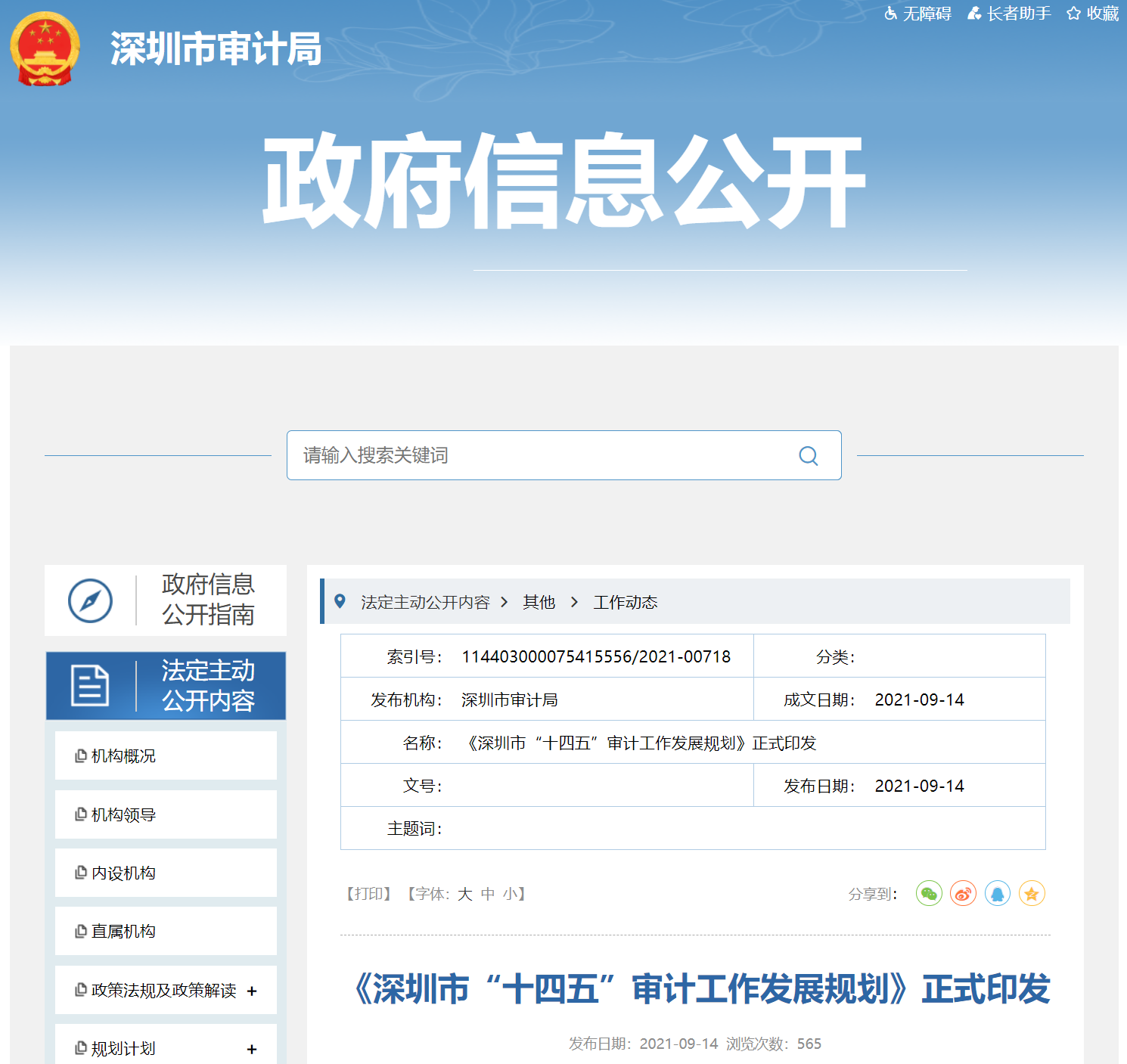Enable 无障碍 accessibility mode
The height and width of the screenshot is (1064, 1127).
(x=918, y=14)
